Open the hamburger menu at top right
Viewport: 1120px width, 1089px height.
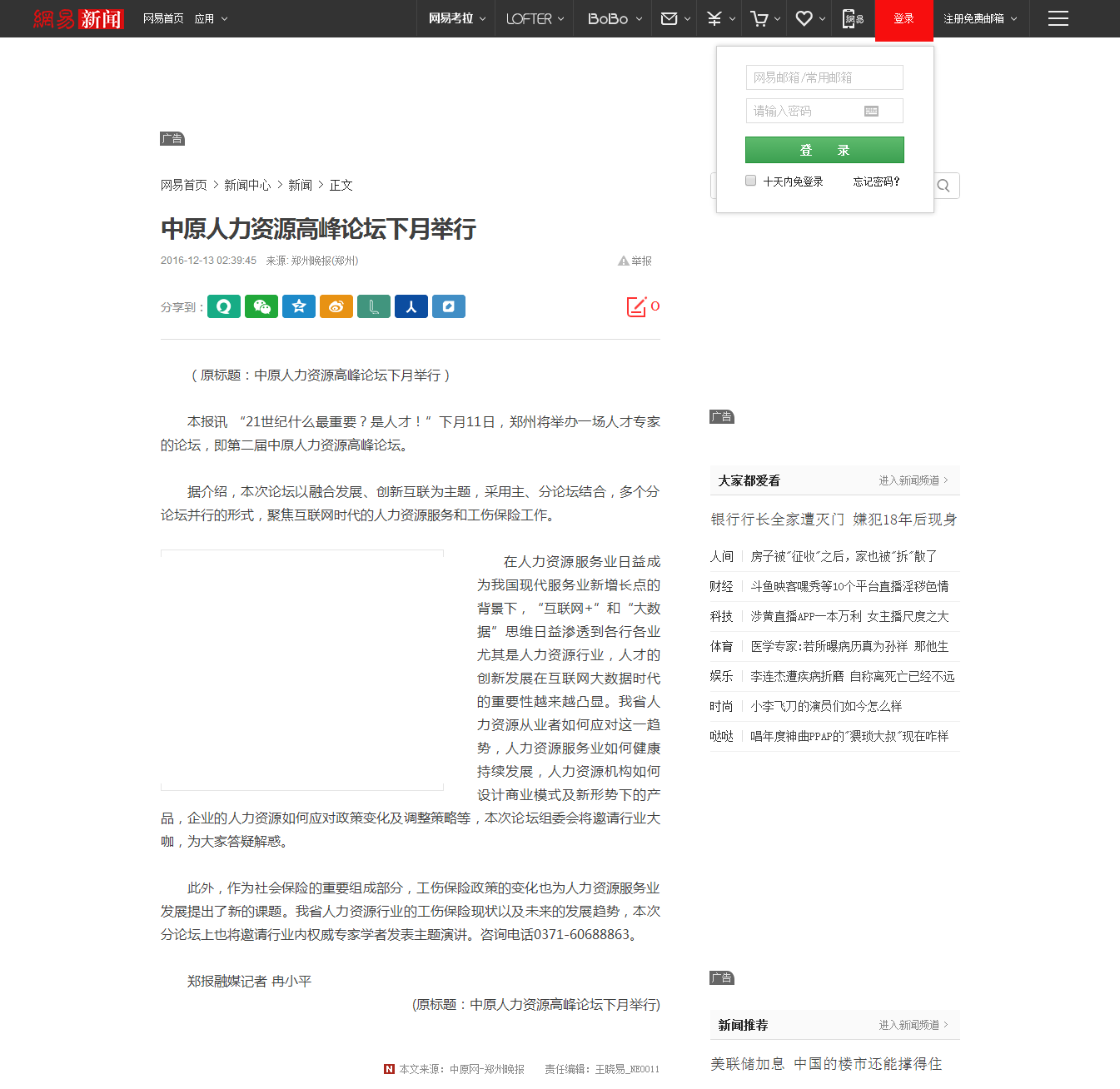[x=1058, y=18]
